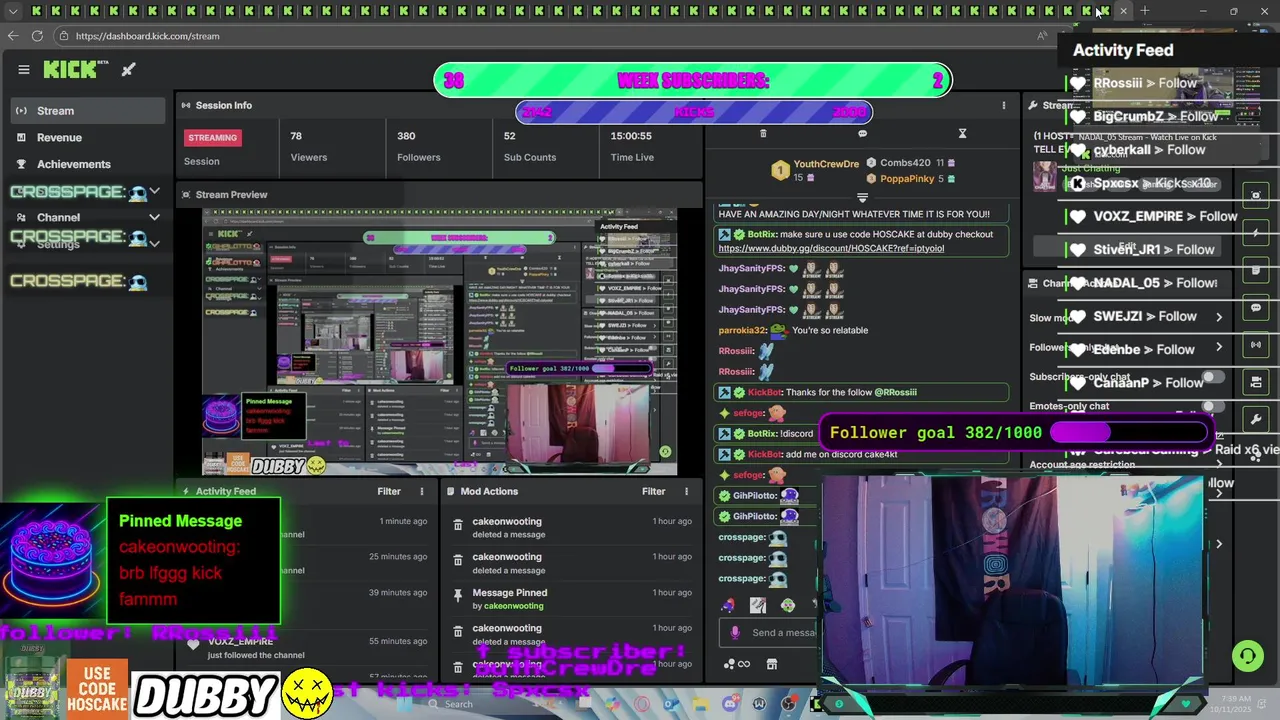Click the stream preview icon in right sidebar
1280x720 pixels.
click(x=1256, y=194)
